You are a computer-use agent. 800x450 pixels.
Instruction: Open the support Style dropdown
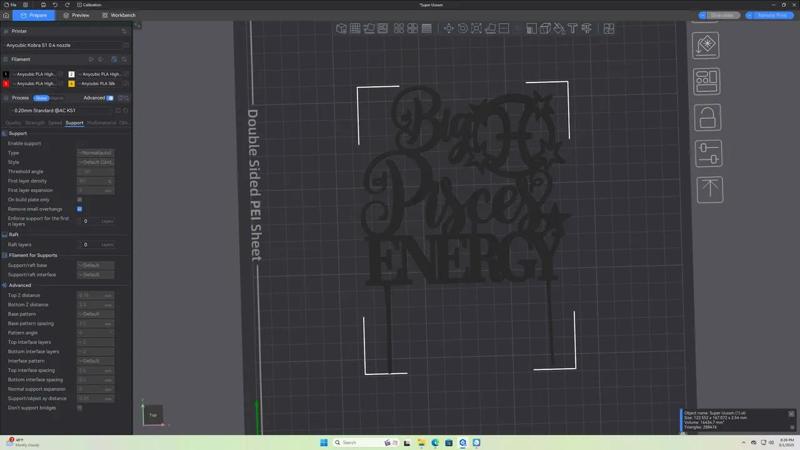(95, 162)
